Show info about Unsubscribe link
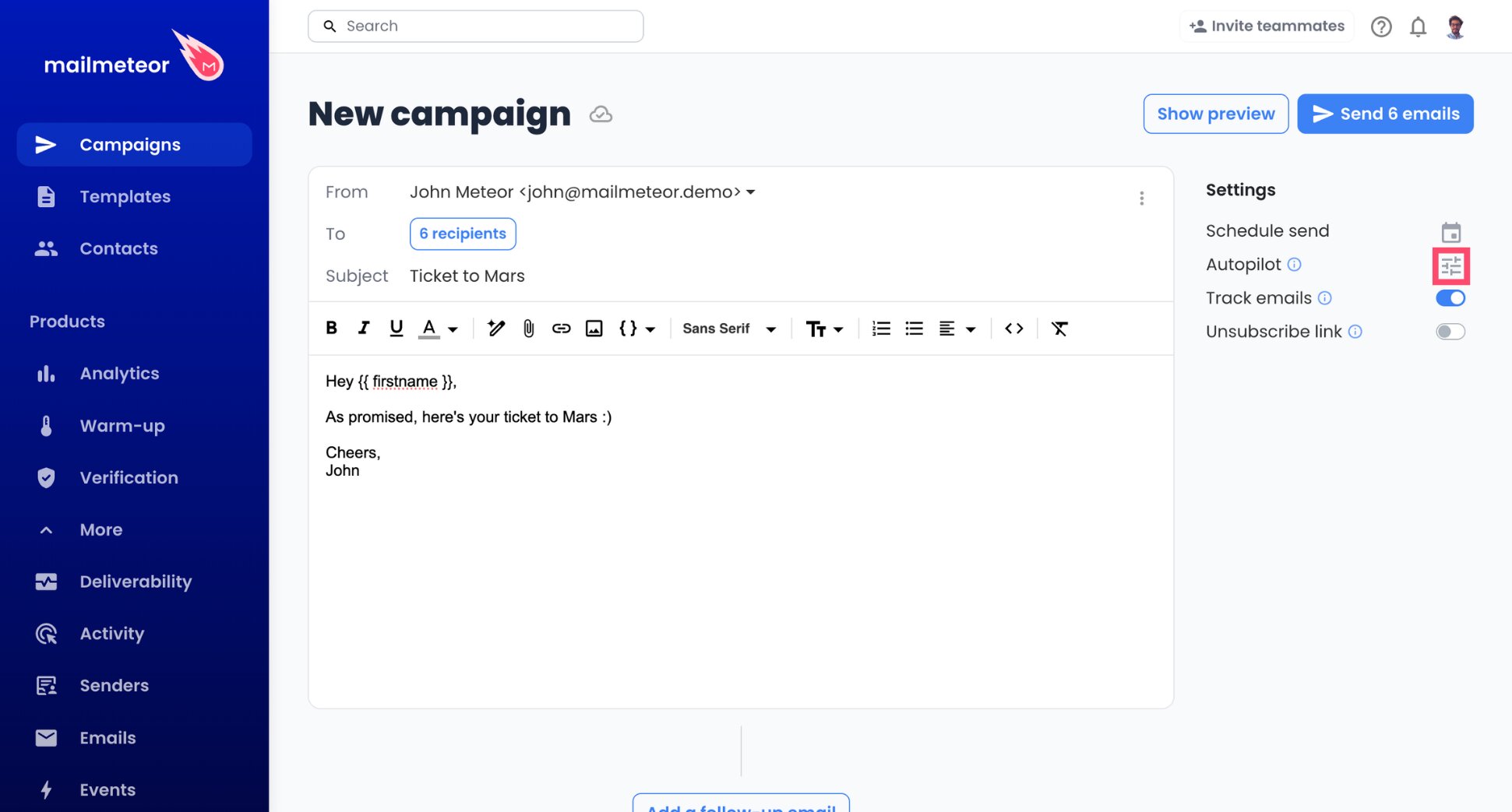The height and width of the screenshot is (812, 1512). click(x=1355, y=331)
